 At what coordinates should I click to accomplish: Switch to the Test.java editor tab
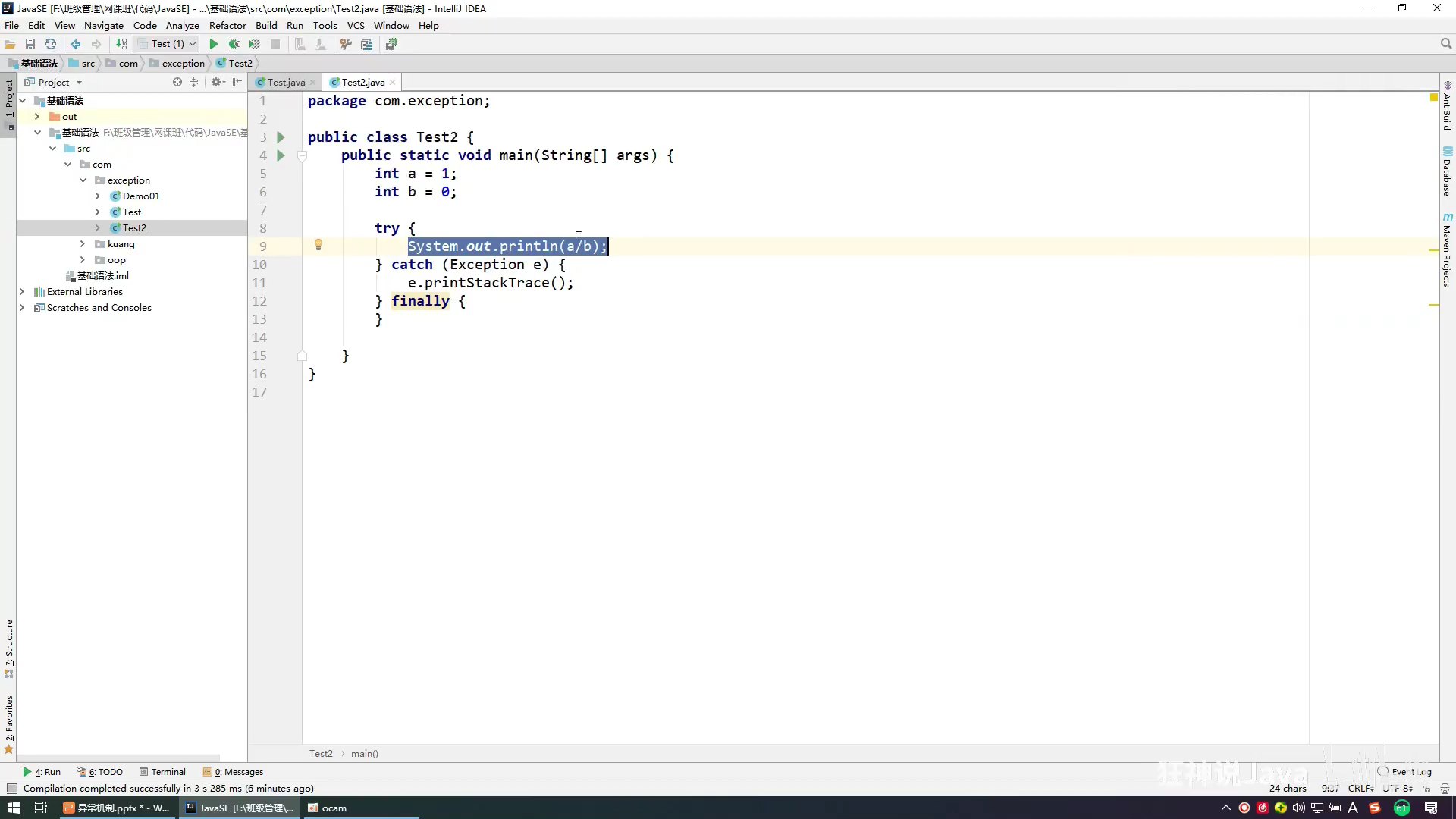286,82
